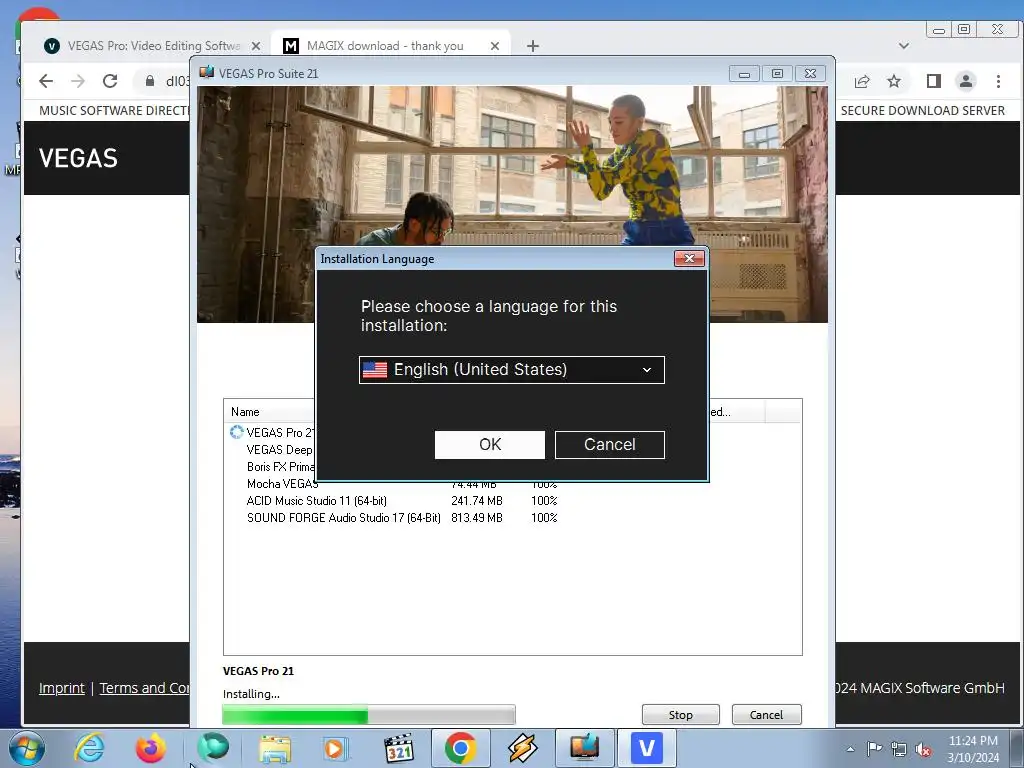The image size is (1024, 768).
Task: Open the Windows Start menu
Action: [x=27, y=748]
